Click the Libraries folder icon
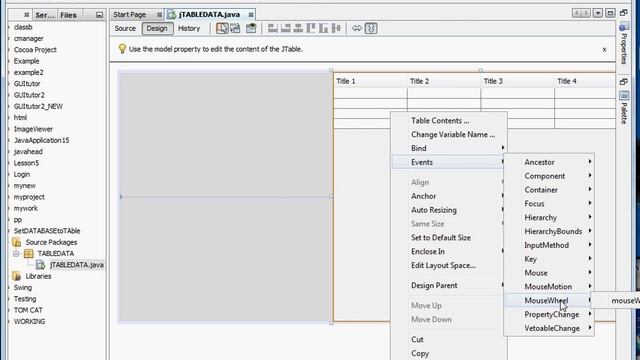The image size is (640, 360). [x=17, y=276]
